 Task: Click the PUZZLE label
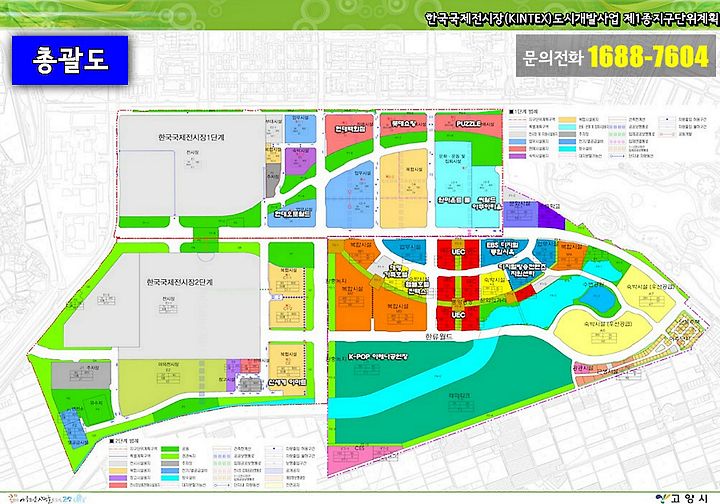click(x=468, y=124)
